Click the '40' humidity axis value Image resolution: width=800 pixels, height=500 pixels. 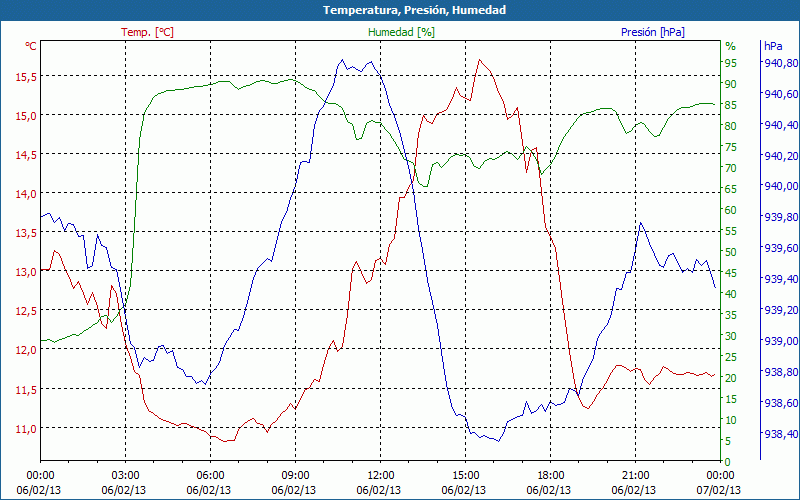731,294
